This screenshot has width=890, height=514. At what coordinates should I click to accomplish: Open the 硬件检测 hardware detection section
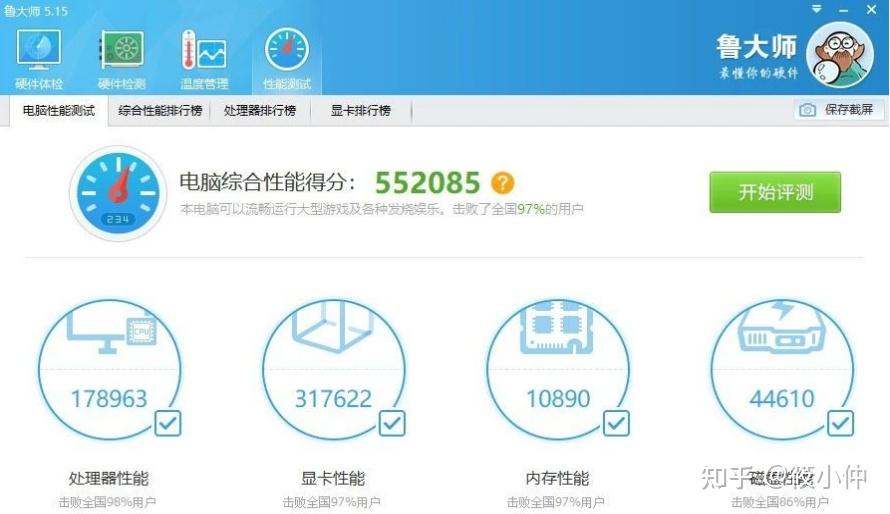(x=121, y=60)
